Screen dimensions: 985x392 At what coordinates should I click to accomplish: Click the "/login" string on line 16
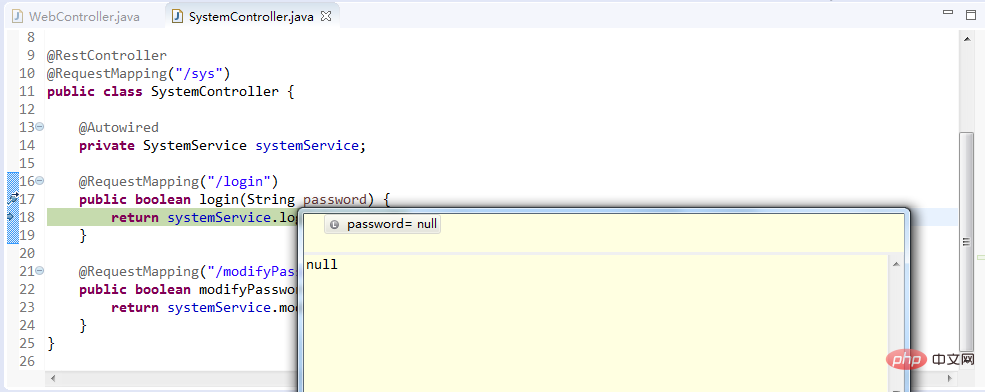[239, 182]
